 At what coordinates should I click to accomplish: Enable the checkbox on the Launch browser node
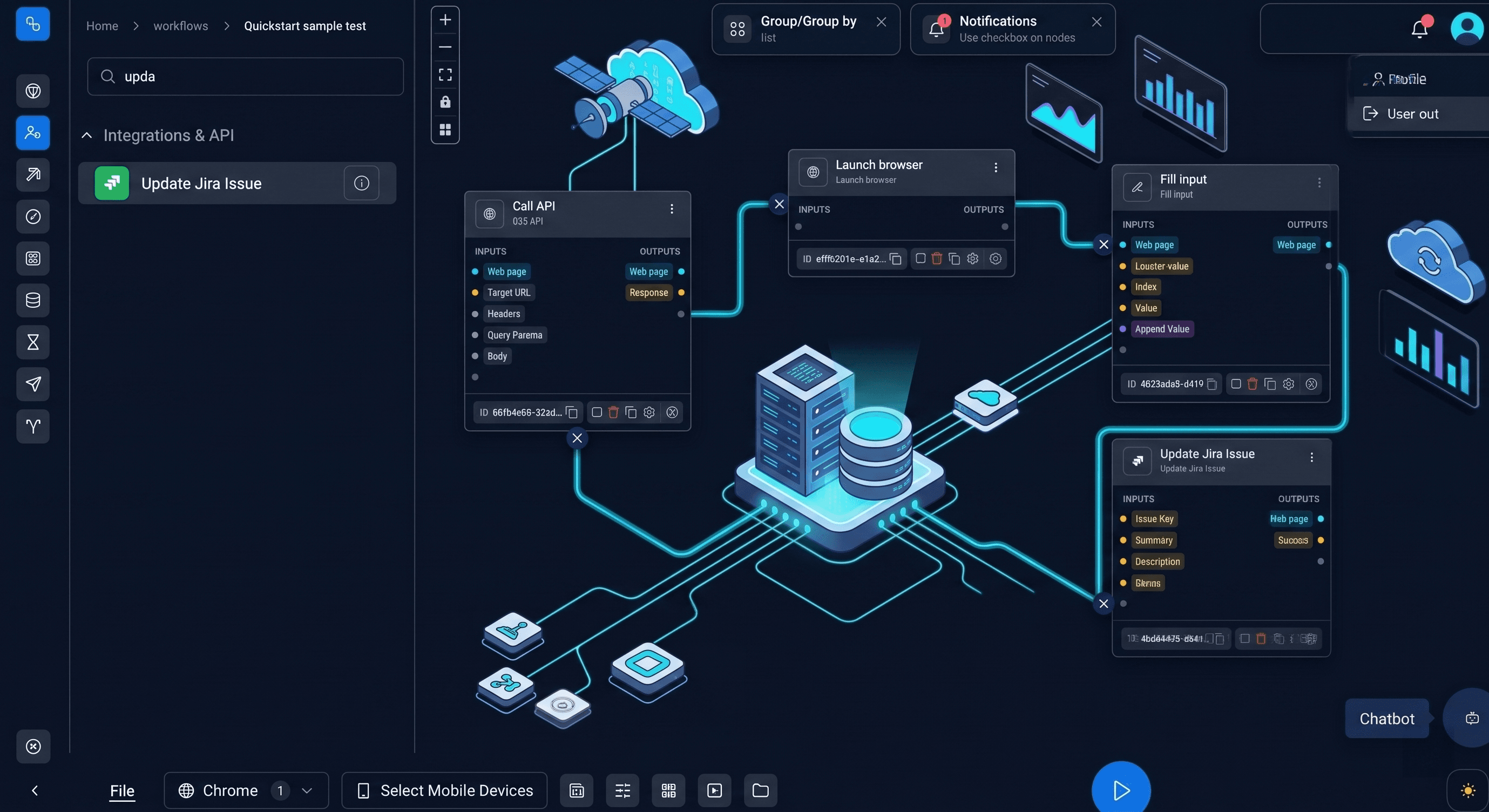pyautogui.click(x=920, y=258)
